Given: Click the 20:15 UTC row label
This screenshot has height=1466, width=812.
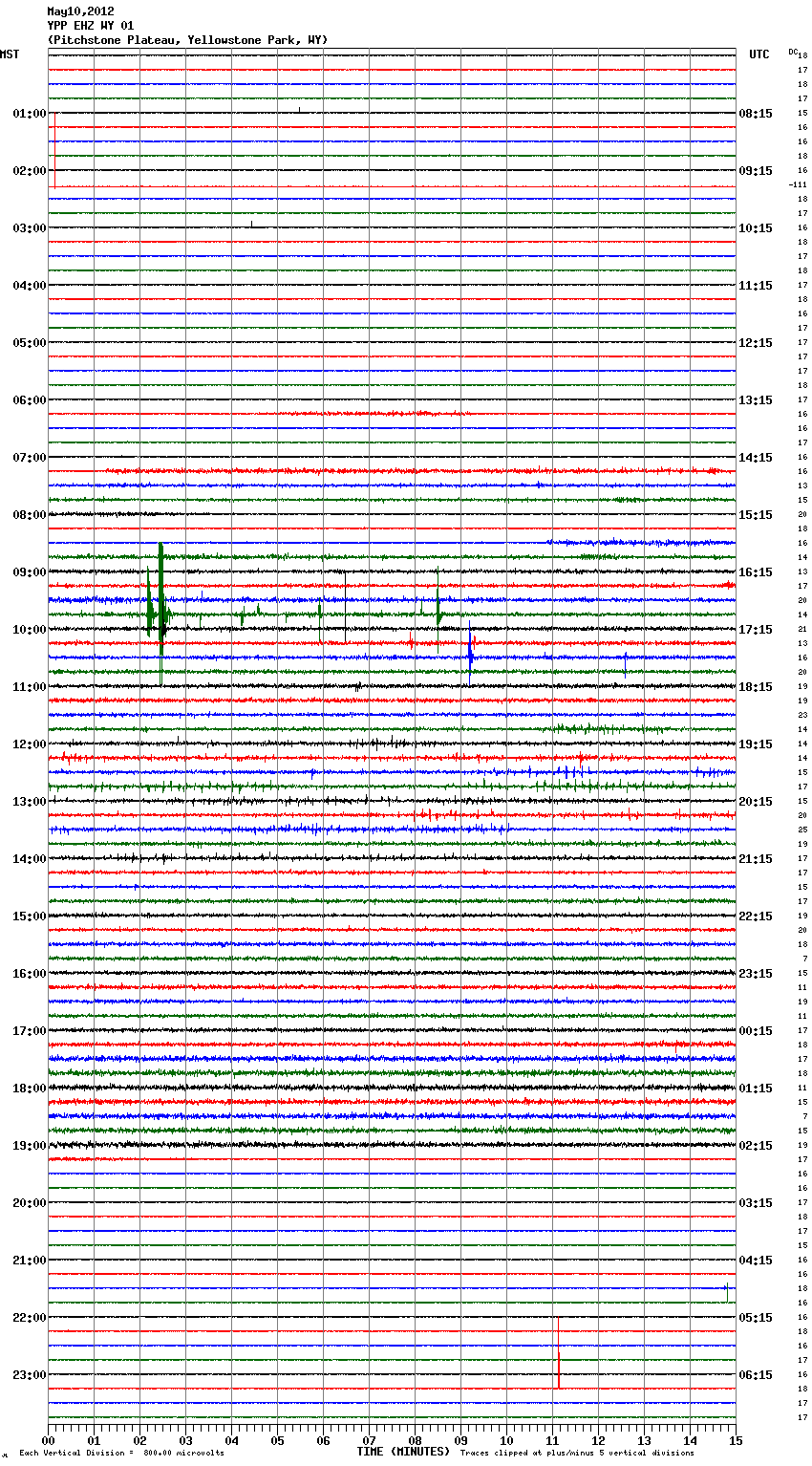Looking at the screenshot, I should [756, 802].
